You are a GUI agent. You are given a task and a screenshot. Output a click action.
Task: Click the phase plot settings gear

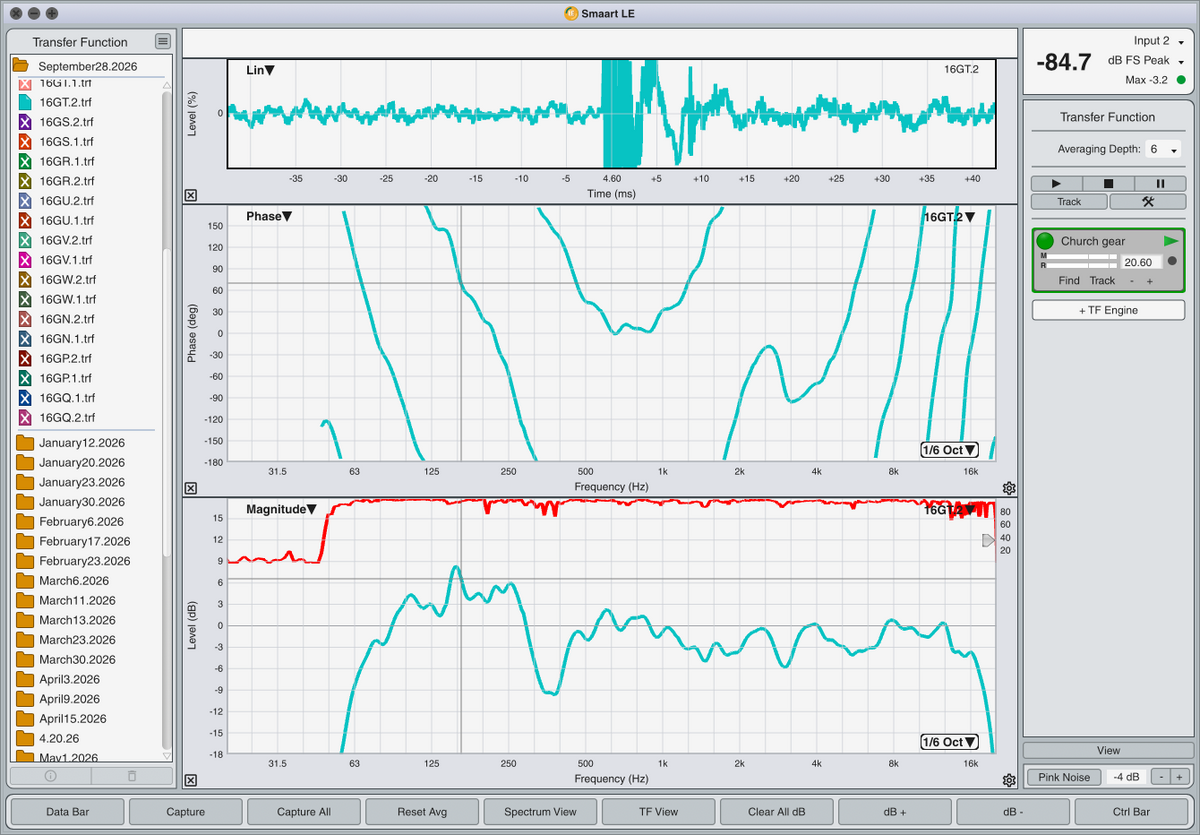pyautogui.click(x=1009, y=488)
